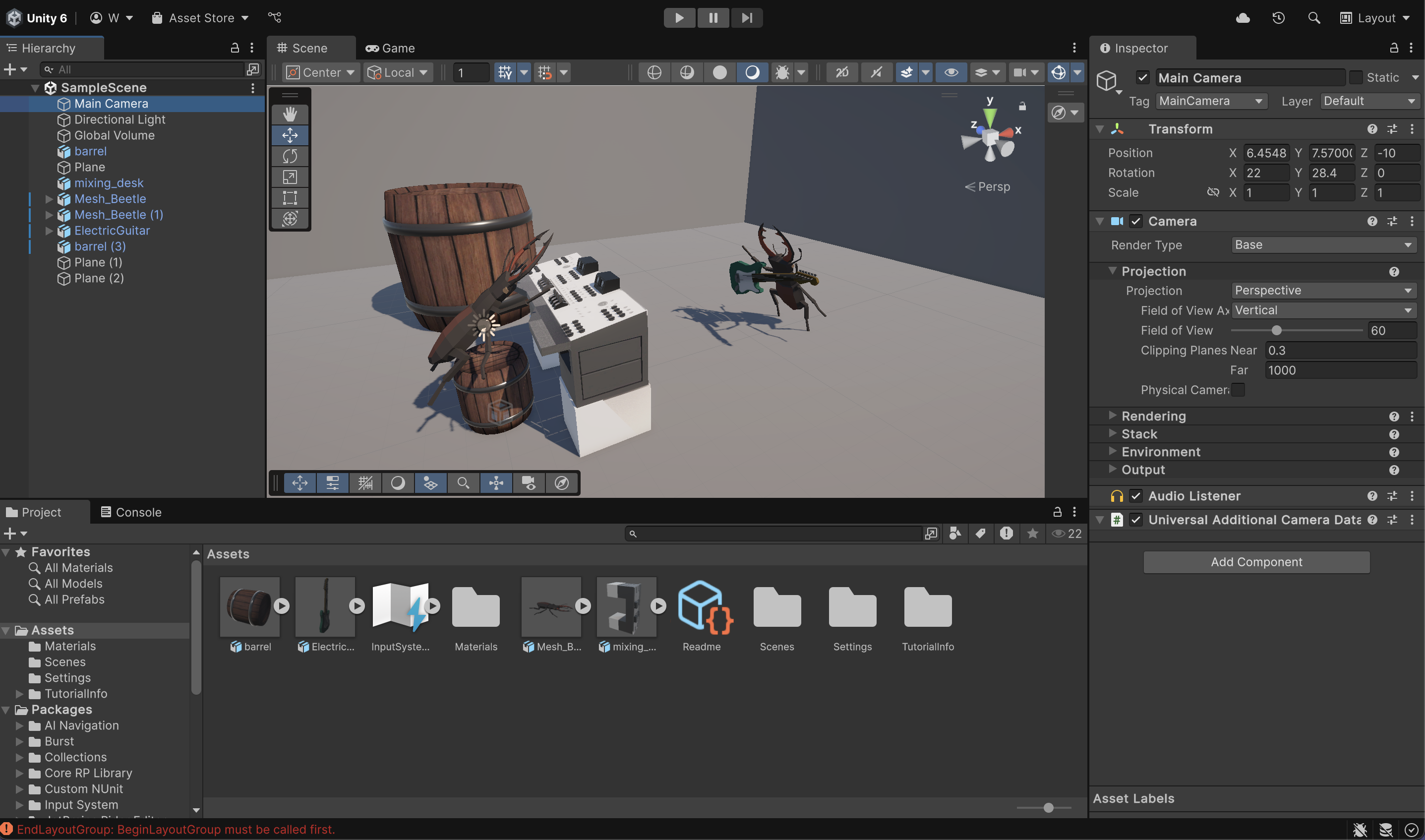This screenshot has height=840, width=1425.
Task: Save search to favorites star
Action: click(x=1032, y=533)
